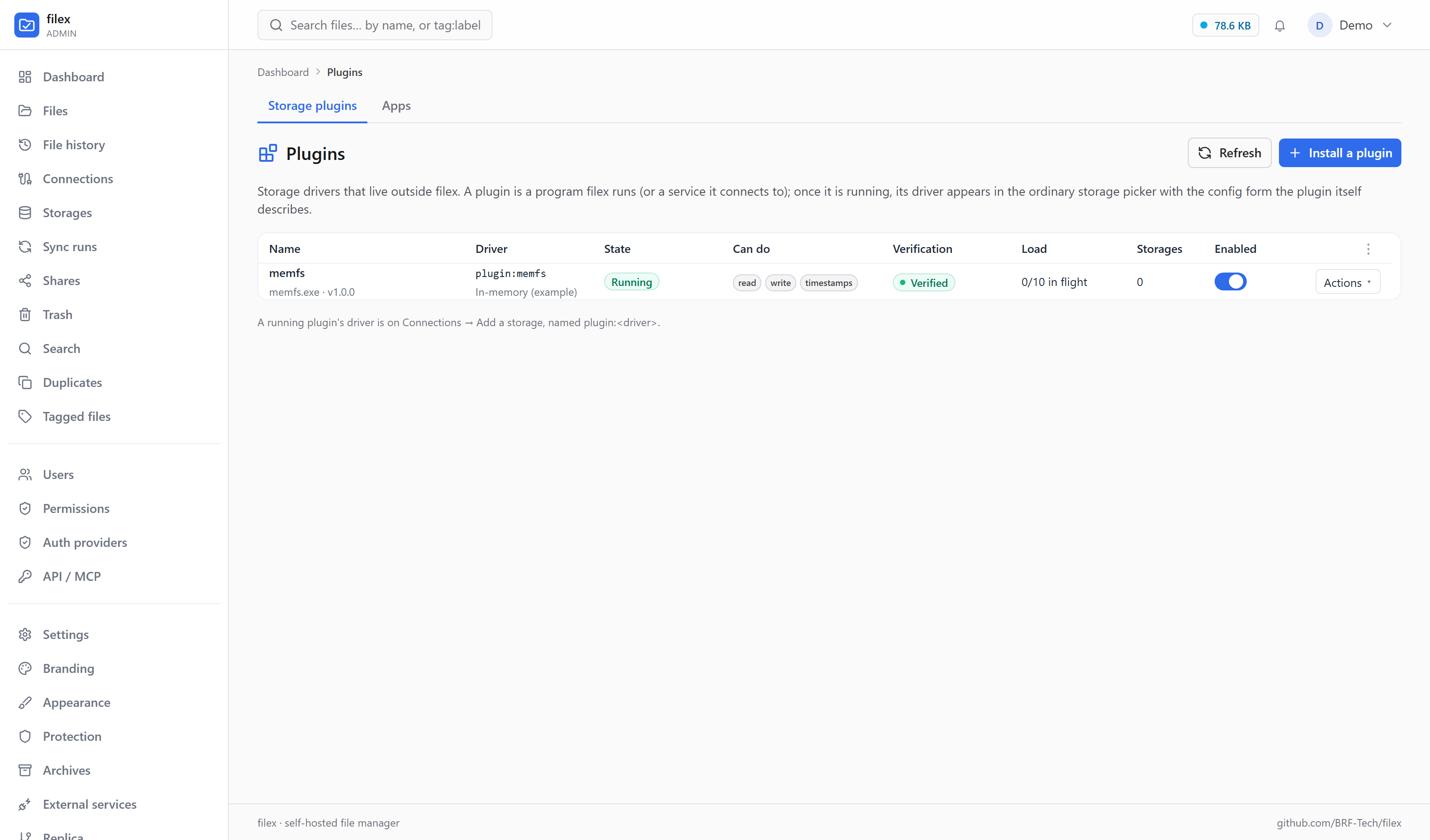Click the Appearance brush icon

(25, 703)
